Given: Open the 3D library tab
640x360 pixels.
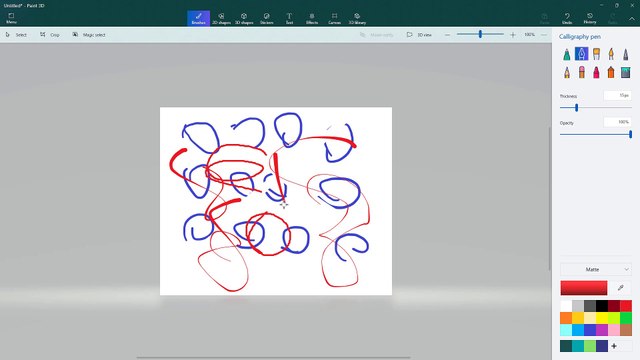Looking at the screenshot, I should click(357, 18).
